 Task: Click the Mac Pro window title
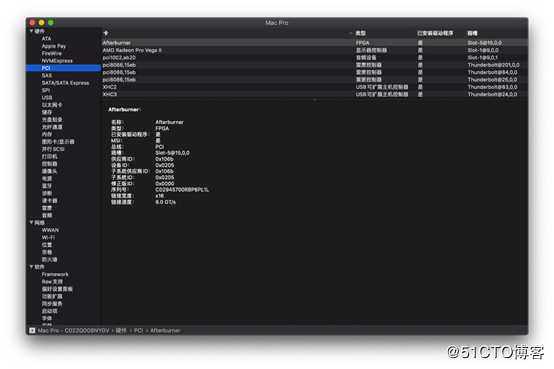(277, 23)
